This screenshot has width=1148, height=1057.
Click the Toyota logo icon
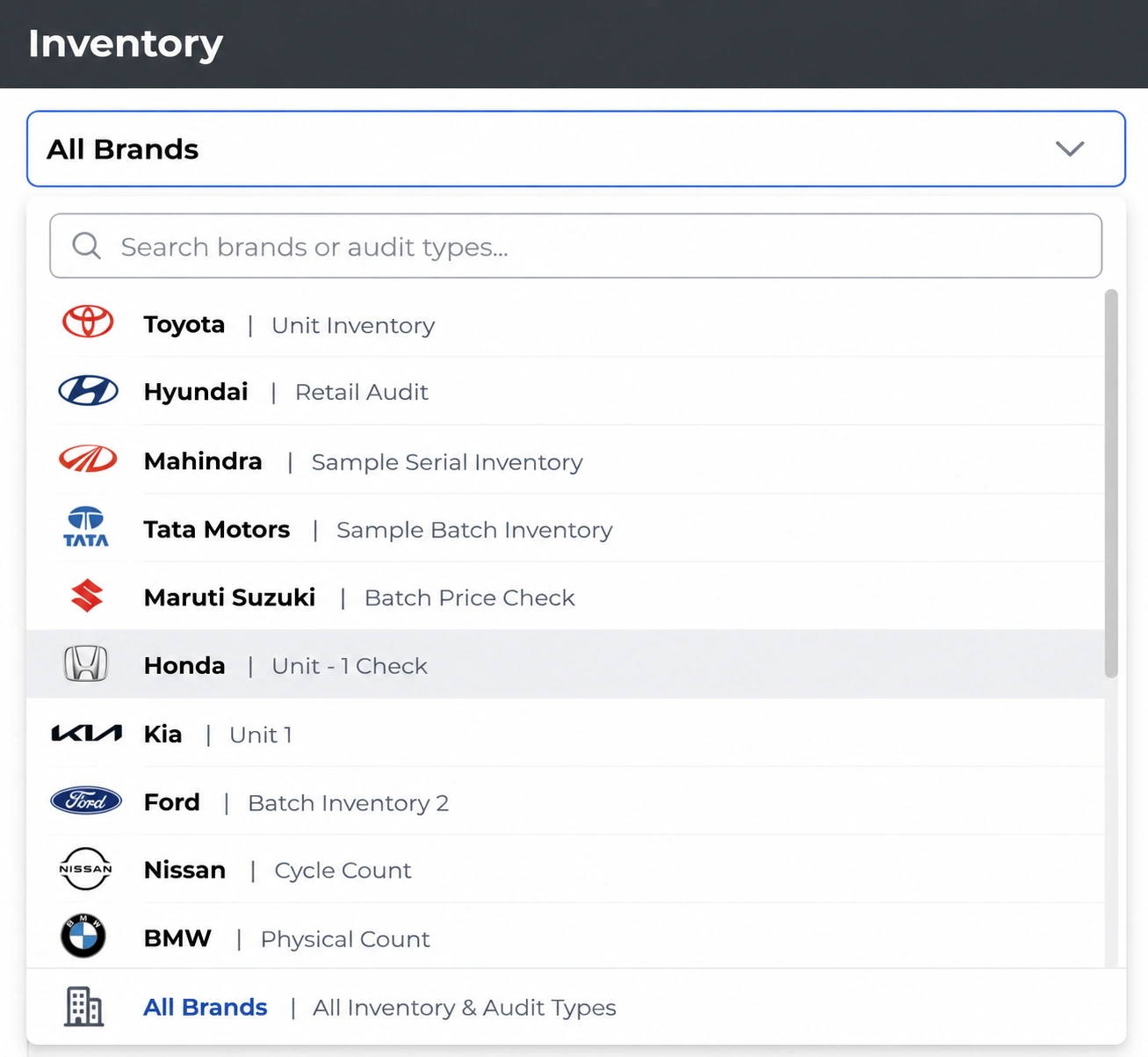pyautogui.click(x=88, y=322)
